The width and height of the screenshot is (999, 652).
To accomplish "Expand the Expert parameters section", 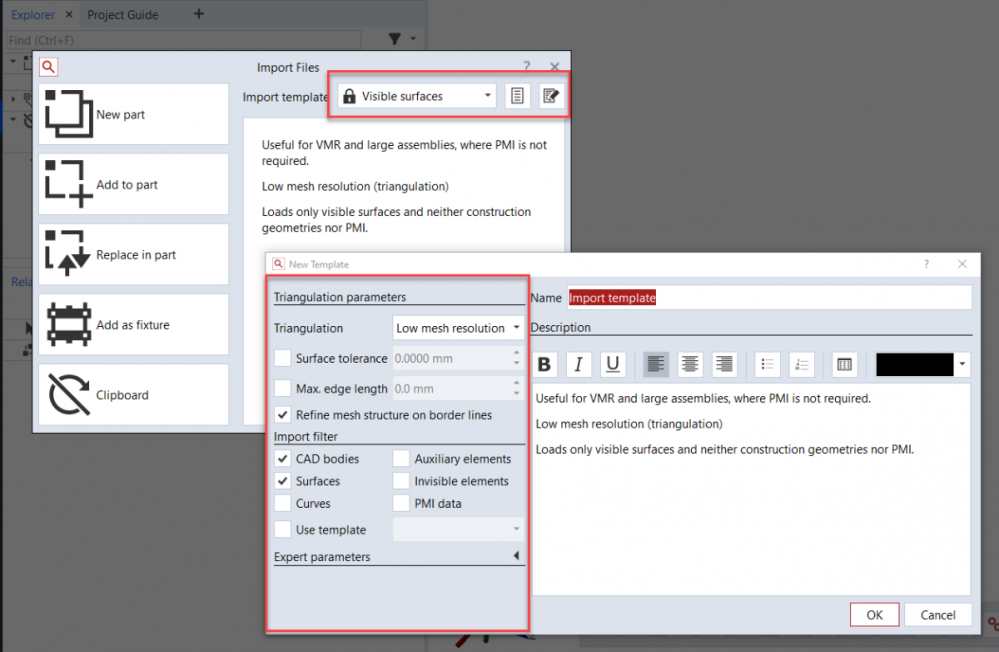I will (517, 557).
